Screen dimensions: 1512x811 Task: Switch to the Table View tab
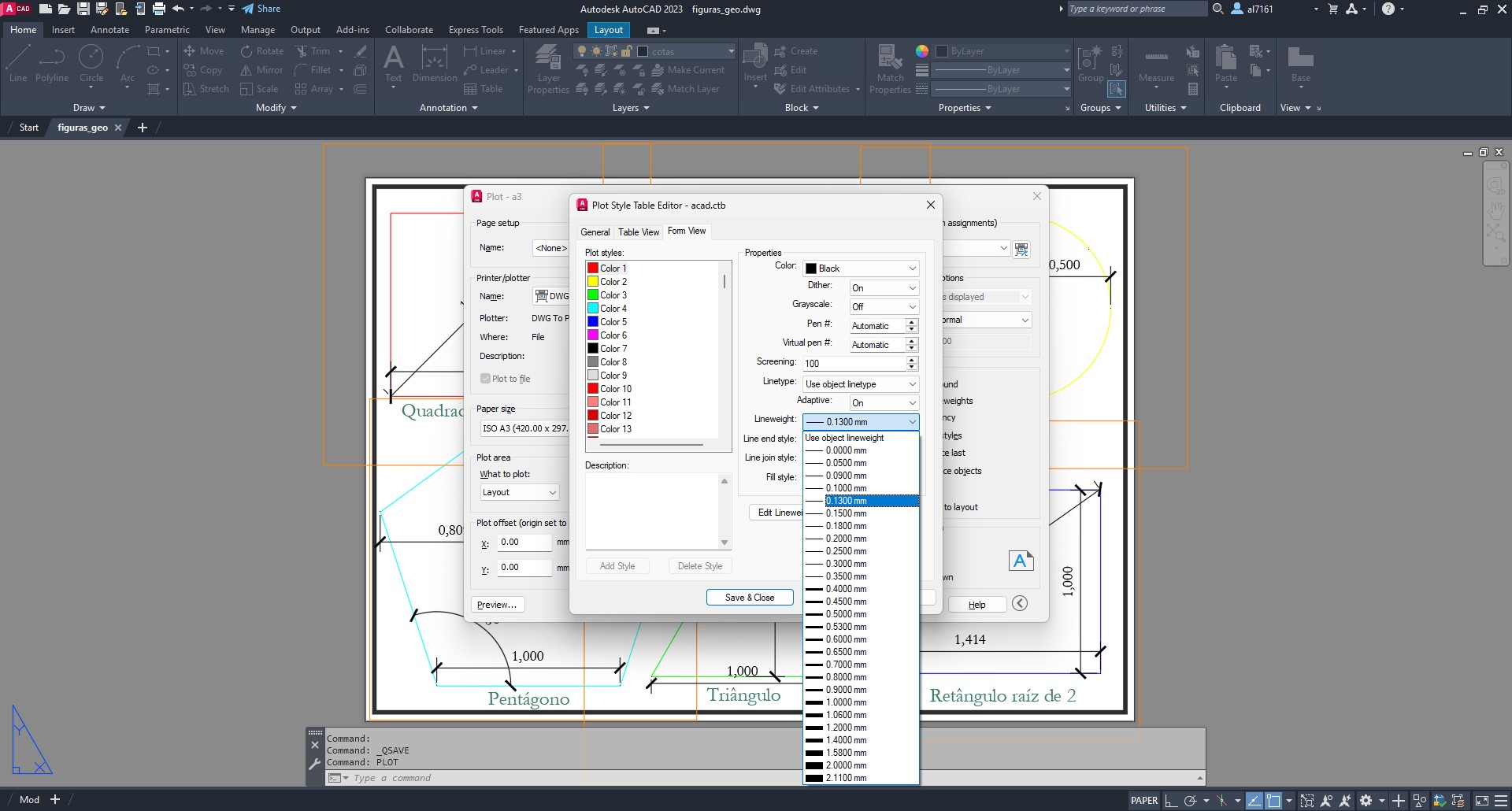point(638,232)
